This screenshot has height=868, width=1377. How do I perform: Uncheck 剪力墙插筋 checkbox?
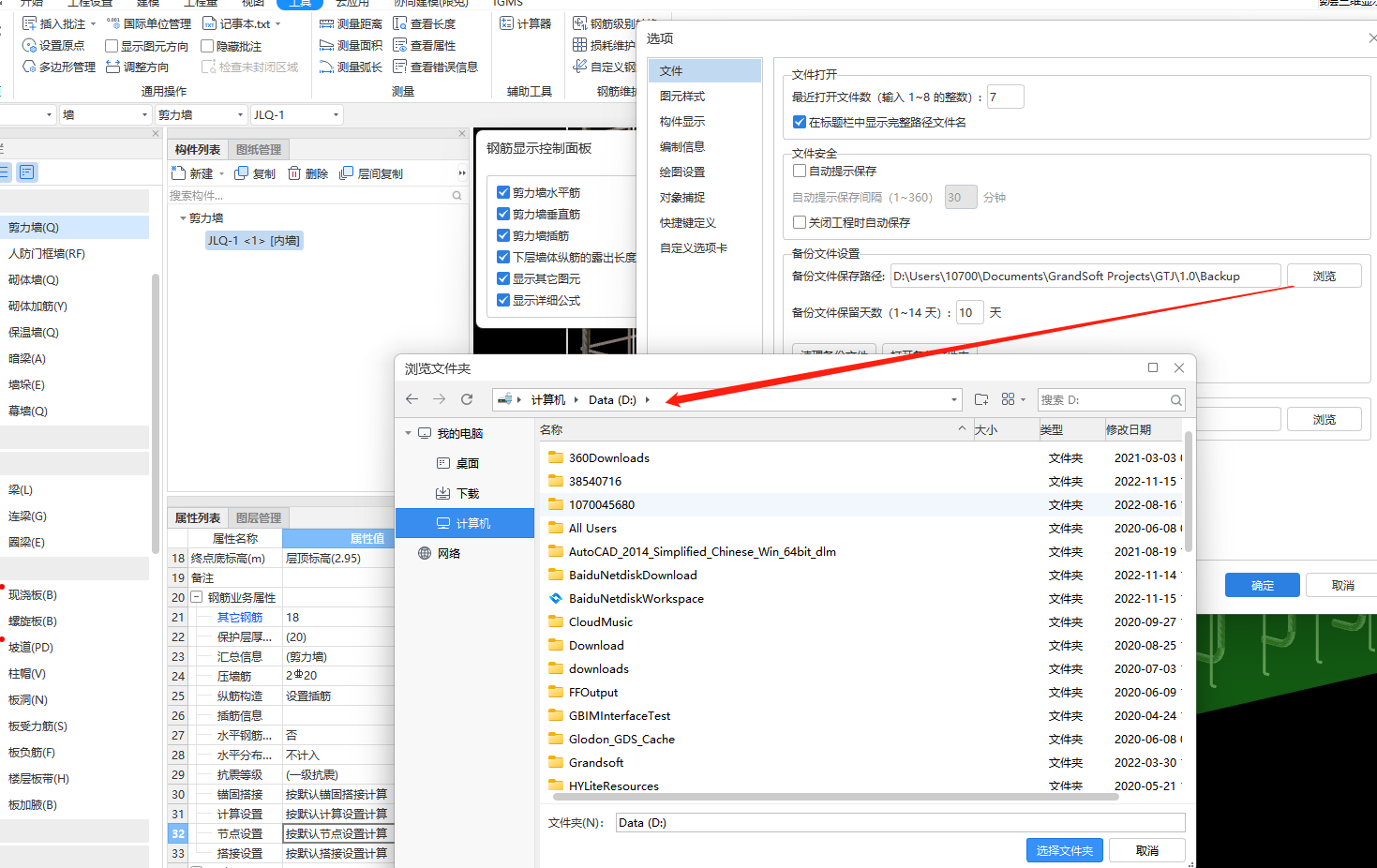(503, 235)
